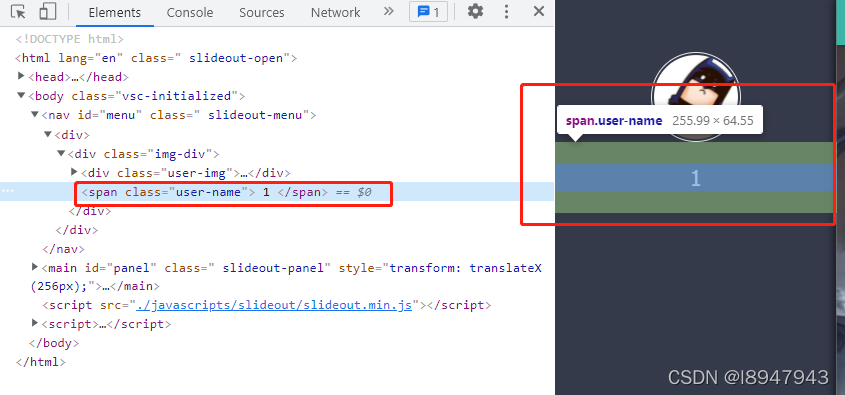
Task: Activate the inspect element picker icon
Action: pos(18,11)
